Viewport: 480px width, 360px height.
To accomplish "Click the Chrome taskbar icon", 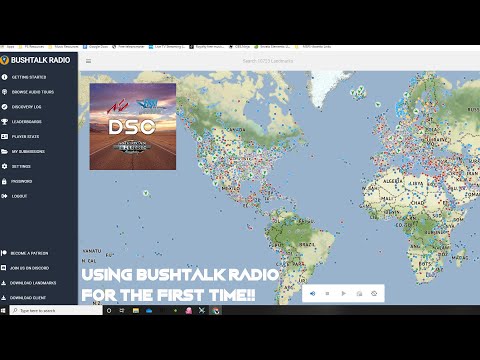I will [216, 311].
